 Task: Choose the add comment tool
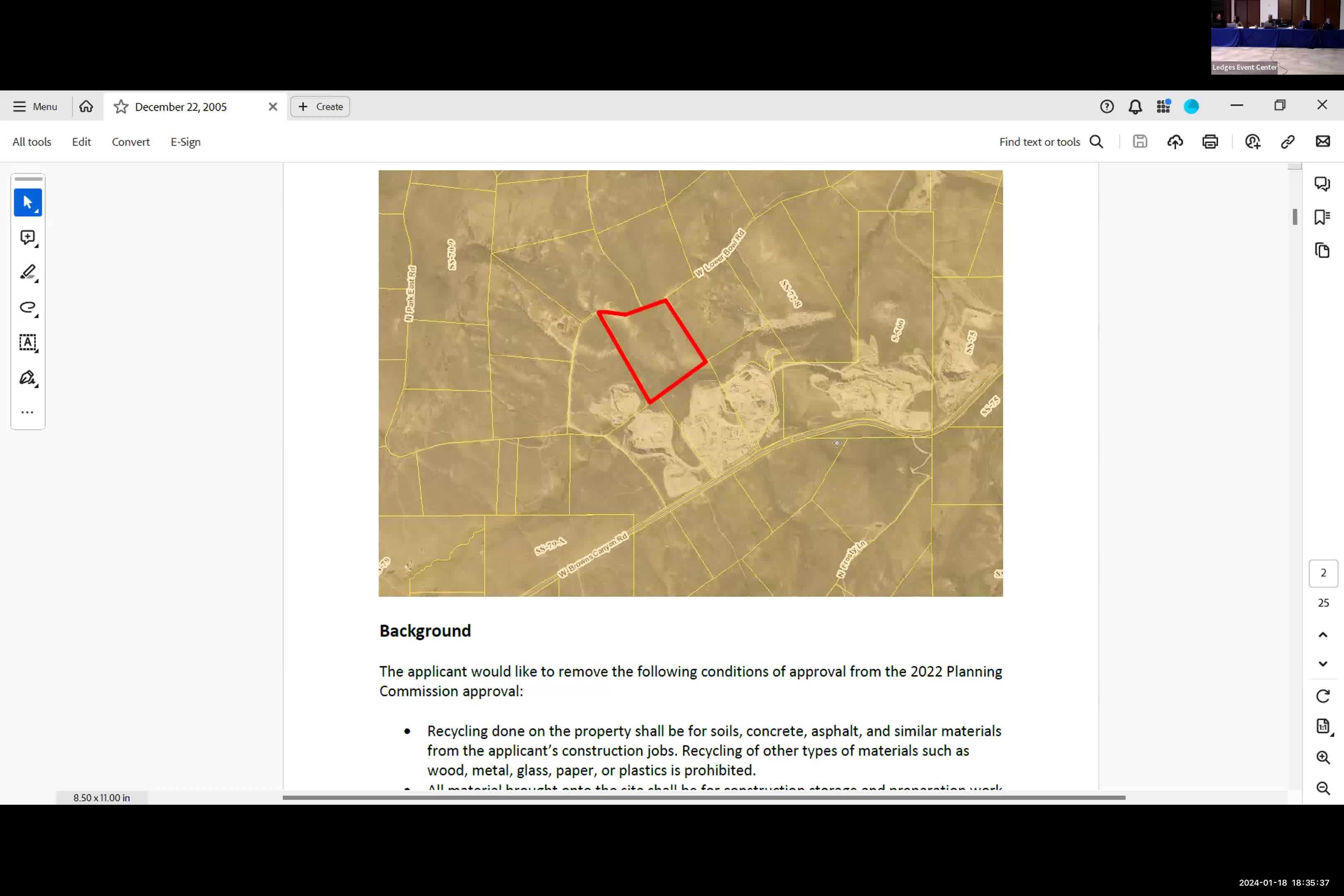(x=27, y=237)
